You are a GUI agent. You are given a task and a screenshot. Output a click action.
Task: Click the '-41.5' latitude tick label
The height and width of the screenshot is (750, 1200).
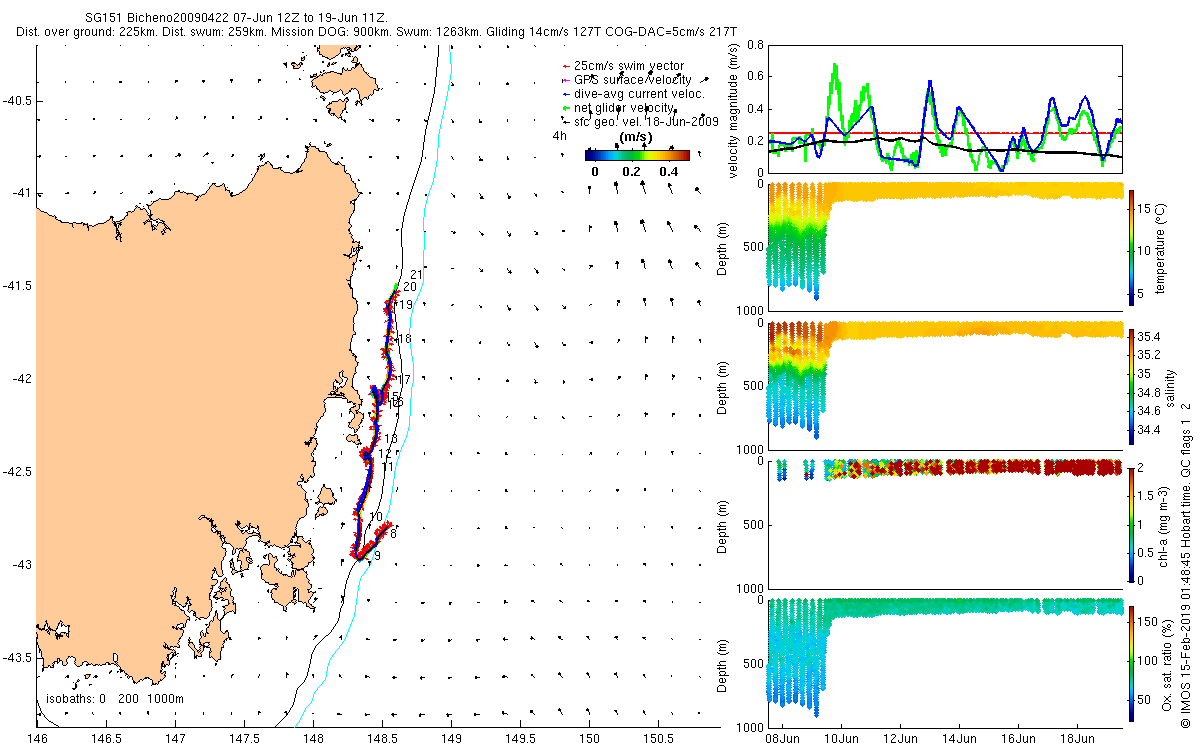(18, 286)
